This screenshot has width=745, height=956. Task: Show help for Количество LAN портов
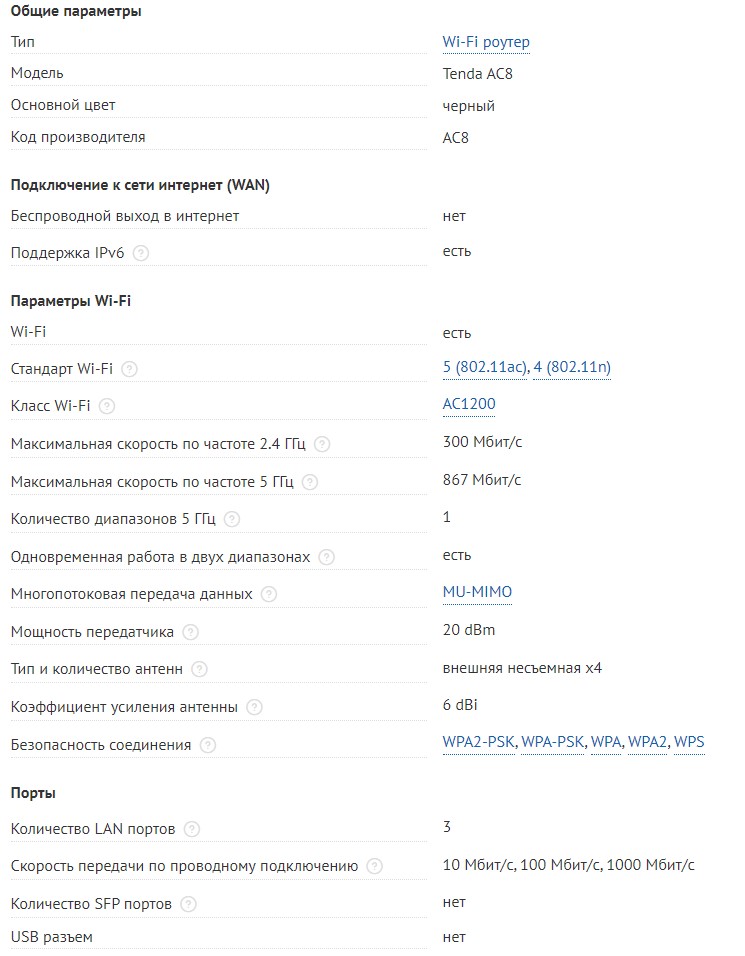pyautogui.click(x=192, y=829)
